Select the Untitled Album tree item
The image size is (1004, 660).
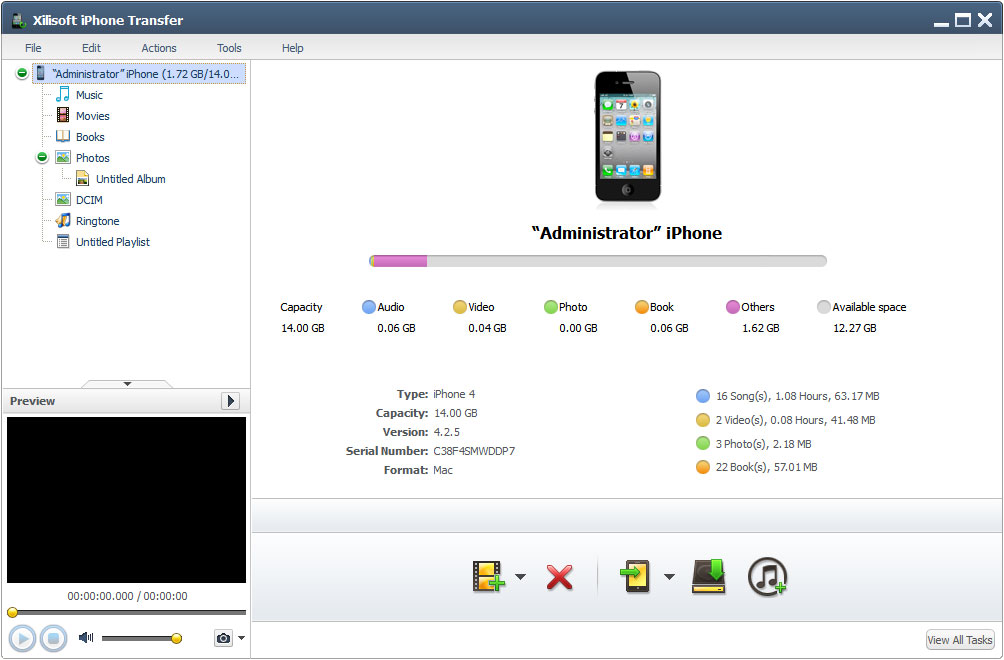tap(131, 179)
